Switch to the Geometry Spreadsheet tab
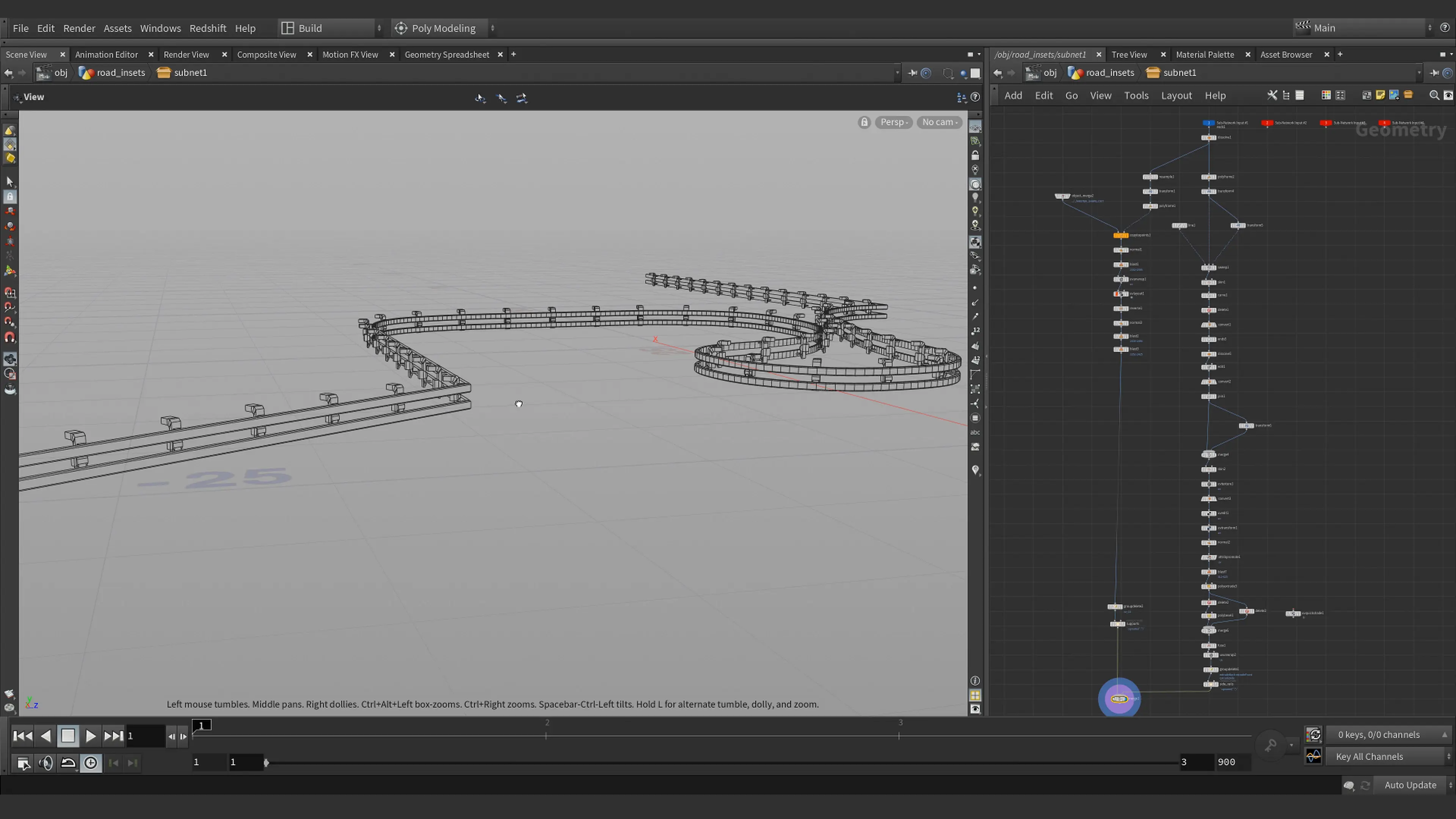1456x819 pixels. point(447,54)
